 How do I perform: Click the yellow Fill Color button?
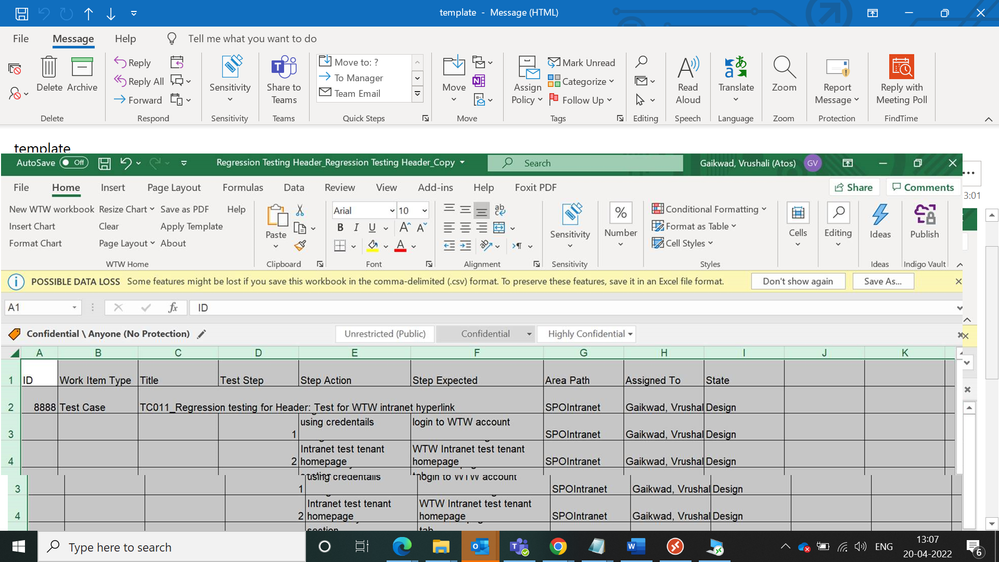(372, 246)
